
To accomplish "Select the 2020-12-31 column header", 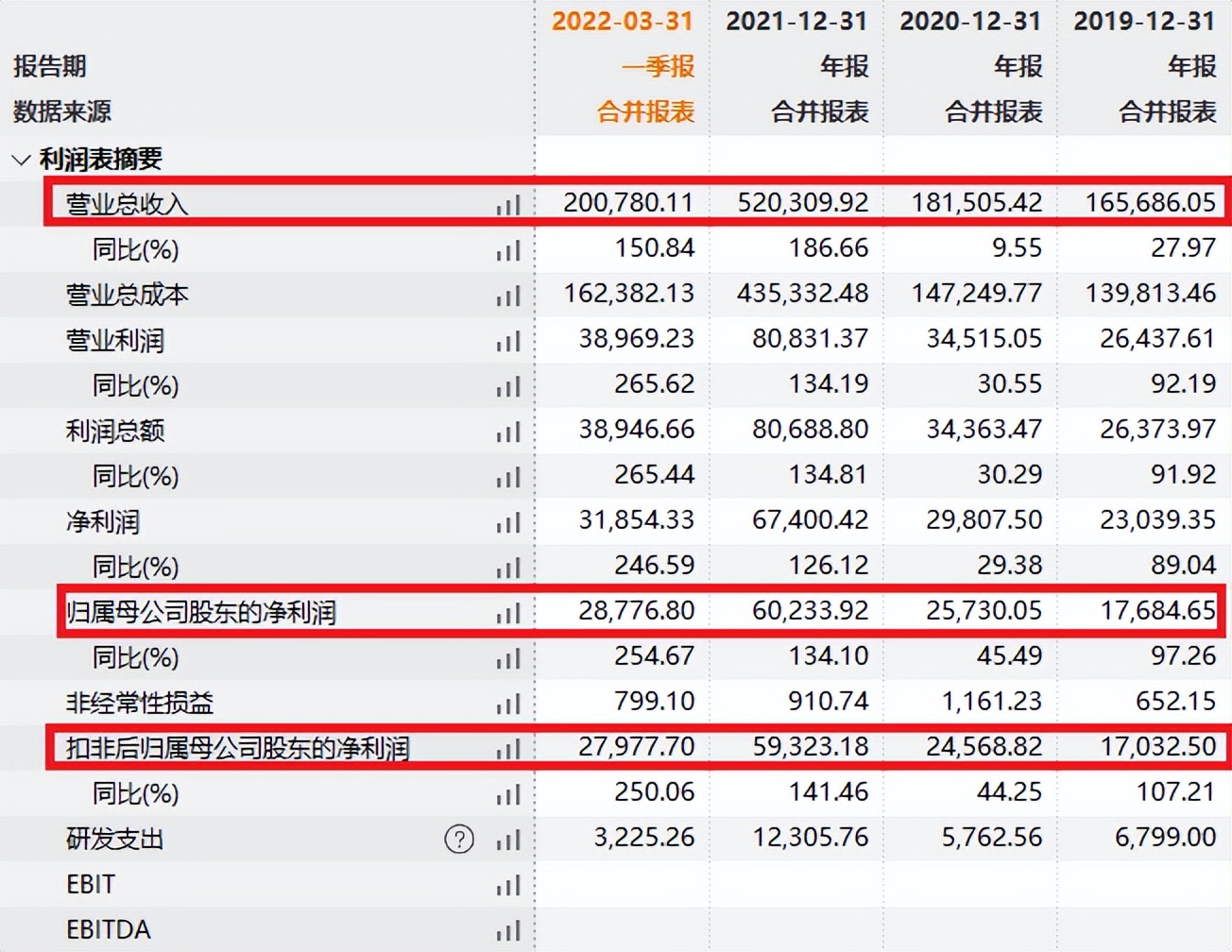I will 970,21.
